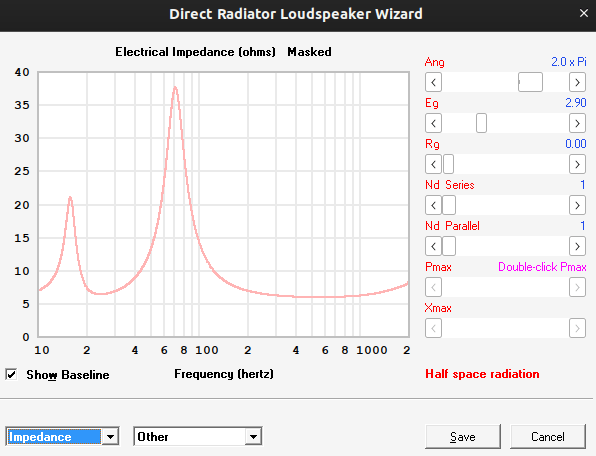
Task: Click the Pmax label
Action: click(x=438, y=267)
